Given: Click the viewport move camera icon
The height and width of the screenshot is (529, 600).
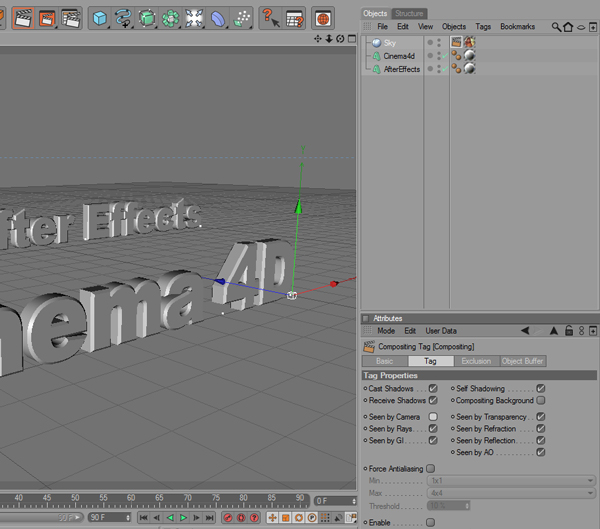Looking at the screenshot, I should coord(318,39).
